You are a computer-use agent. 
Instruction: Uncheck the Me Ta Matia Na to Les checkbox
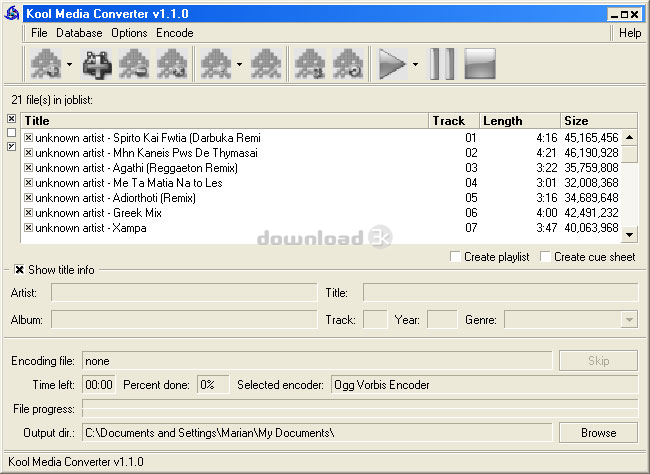click(28, 182)
